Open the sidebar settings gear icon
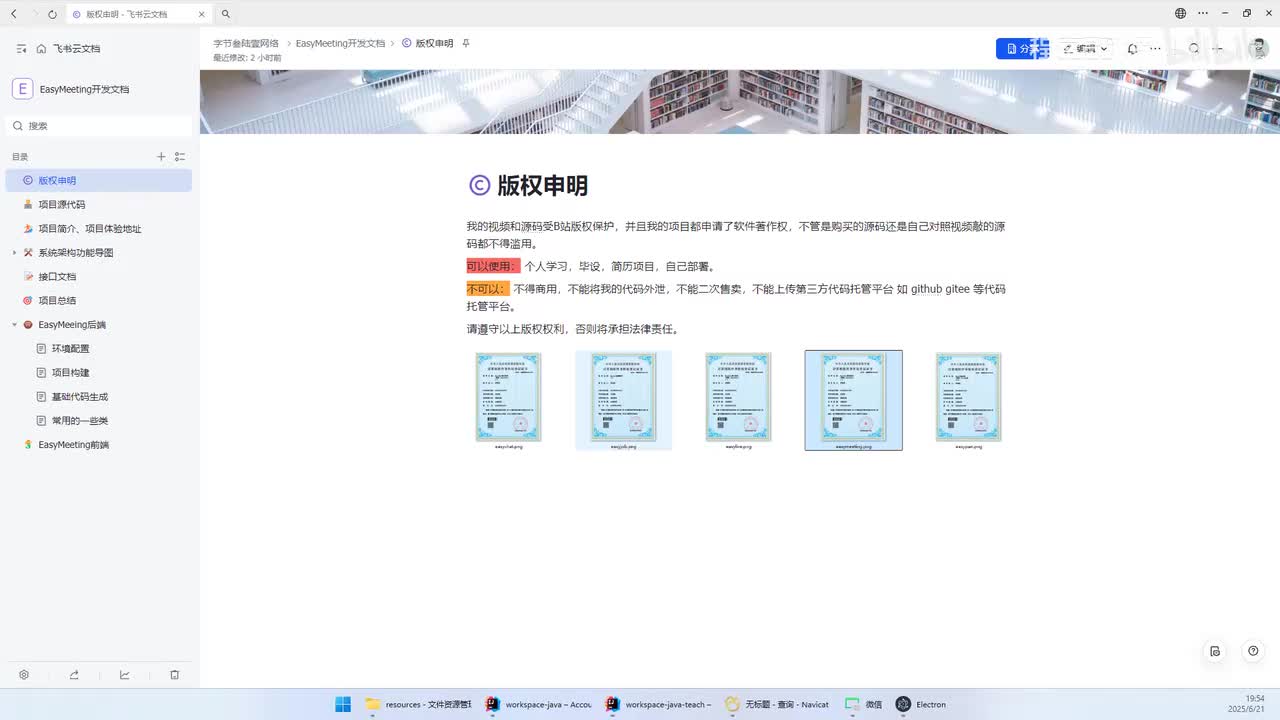Image resolution: width=1280 pixels, height=720 pixels. point(24,675)
